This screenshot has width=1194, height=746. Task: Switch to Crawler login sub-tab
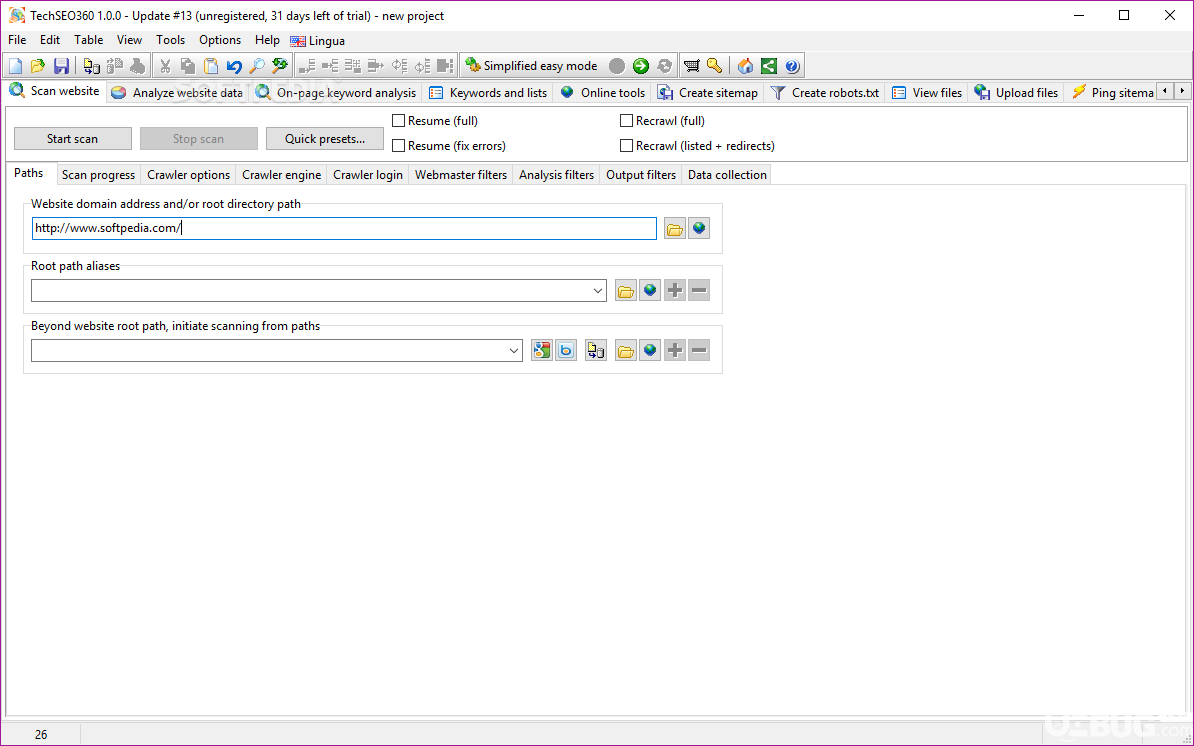point(368,175)
